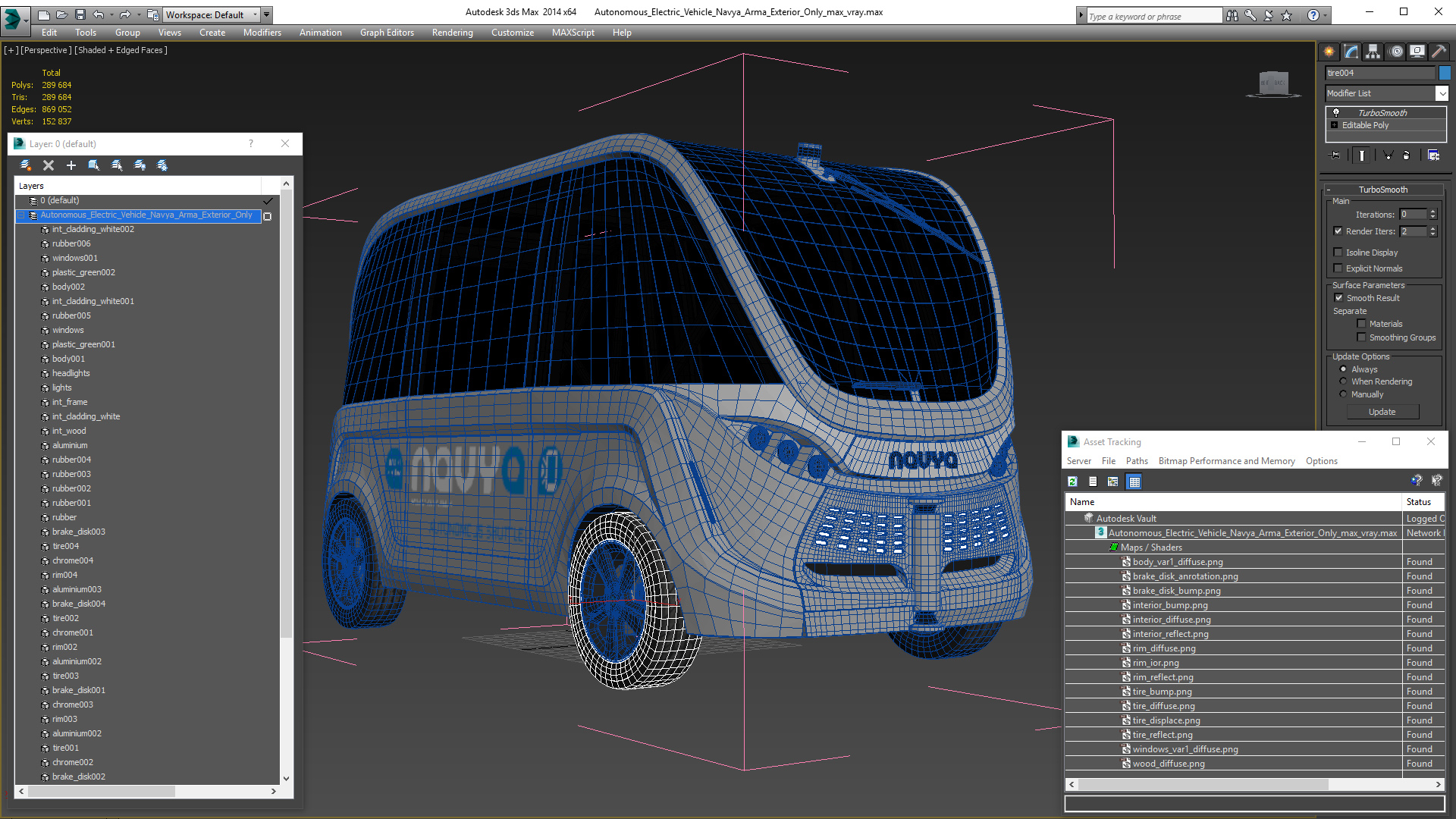The height and width of the screenshot is (819, 1456).
Task: Click the Favorites star icon
Action: pos(1287,15)
